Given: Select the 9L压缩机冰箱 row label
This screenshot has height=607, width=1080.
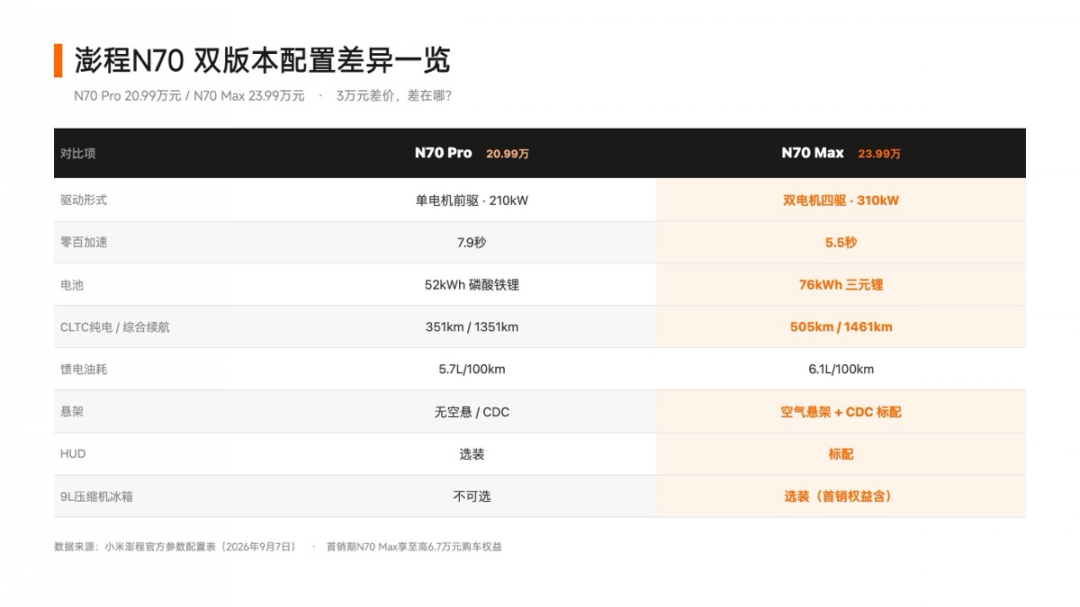Looking at the screenshot, I should point(96,496).
